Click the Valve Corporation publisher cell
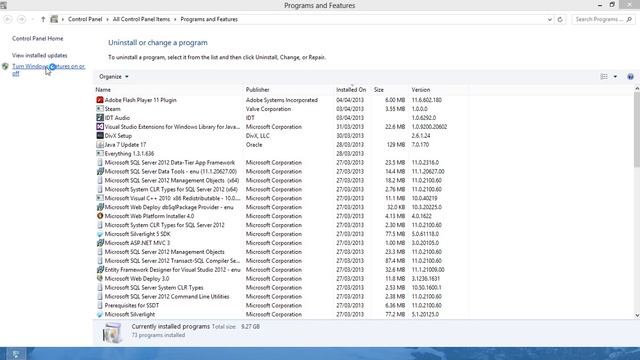This screenshot has height=360, width=640. click(x=268, y=109)
